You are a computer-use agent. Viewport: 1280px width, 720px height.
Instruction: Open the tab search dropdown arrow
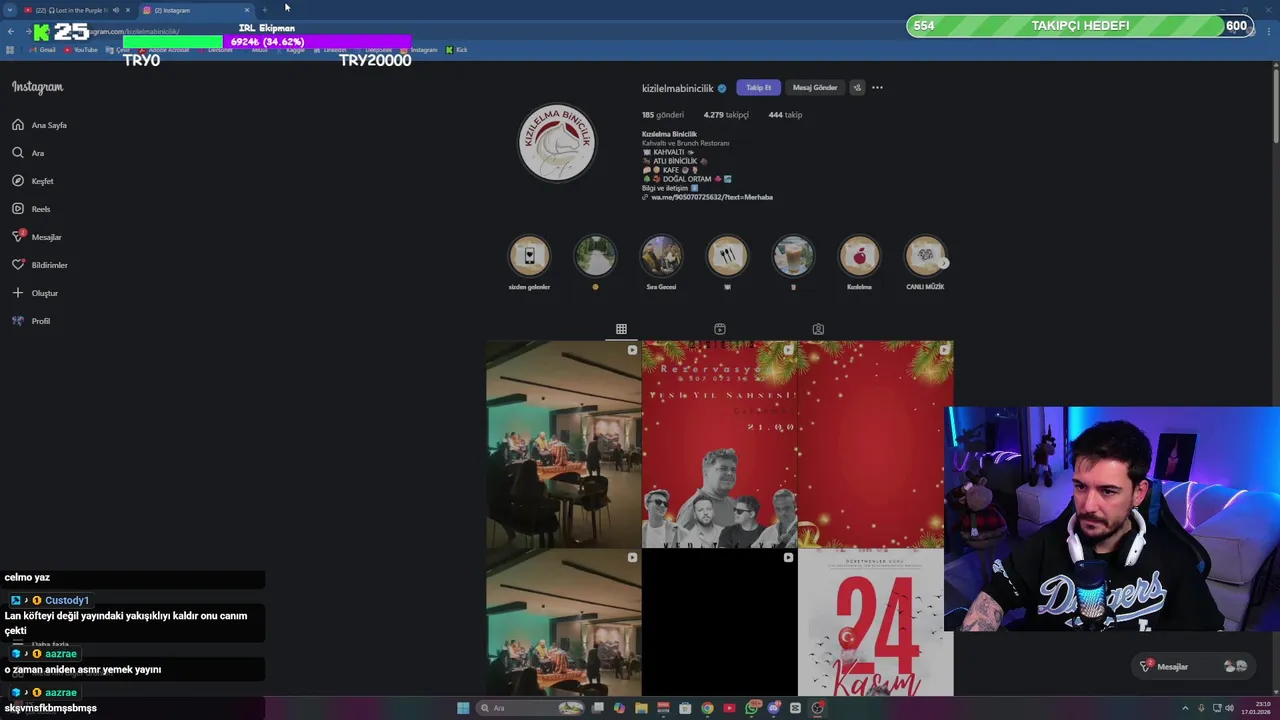(x=9, y=10)
